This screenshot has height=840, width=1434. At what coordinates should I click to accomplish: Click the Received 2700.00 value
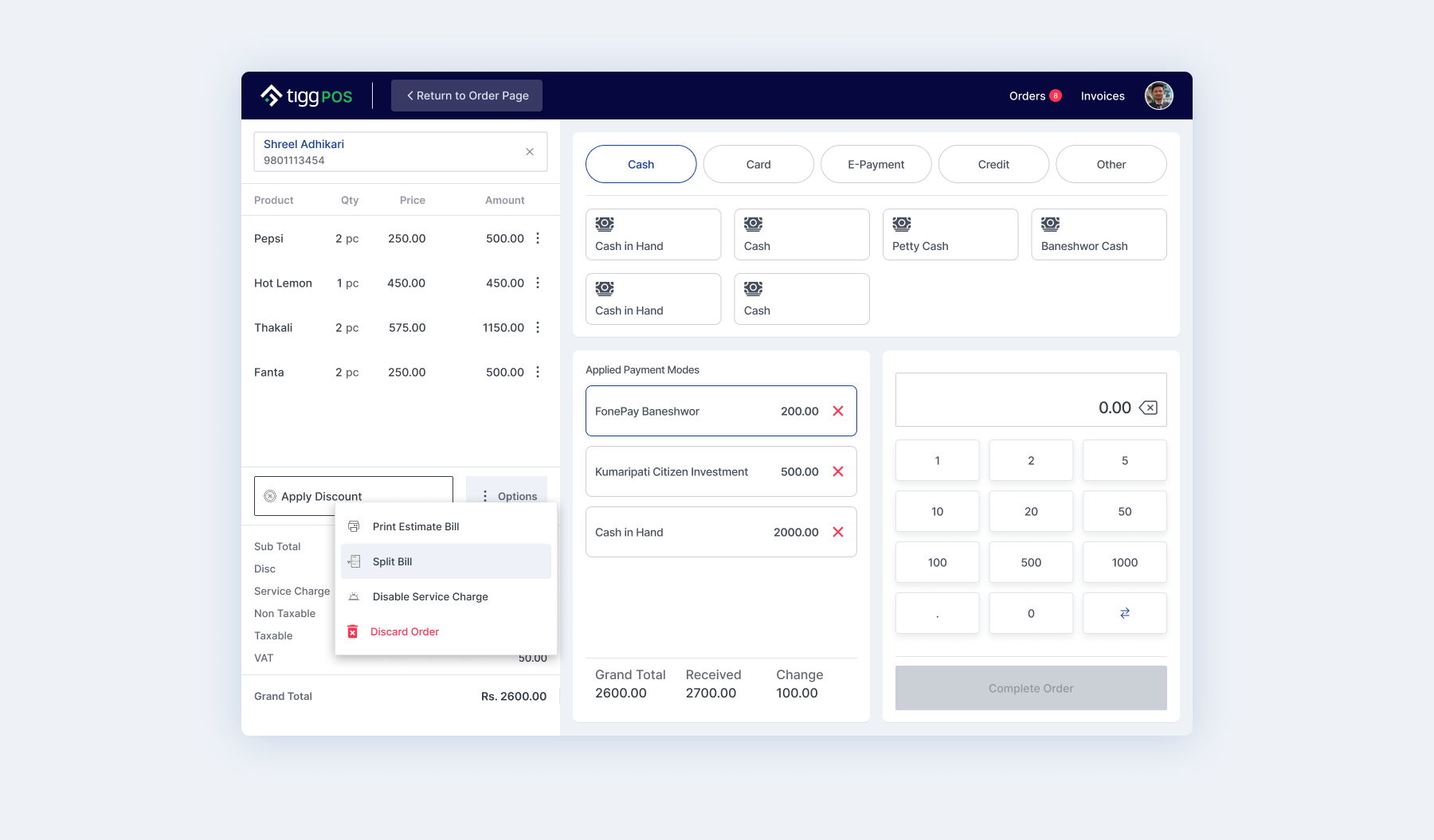711,693
